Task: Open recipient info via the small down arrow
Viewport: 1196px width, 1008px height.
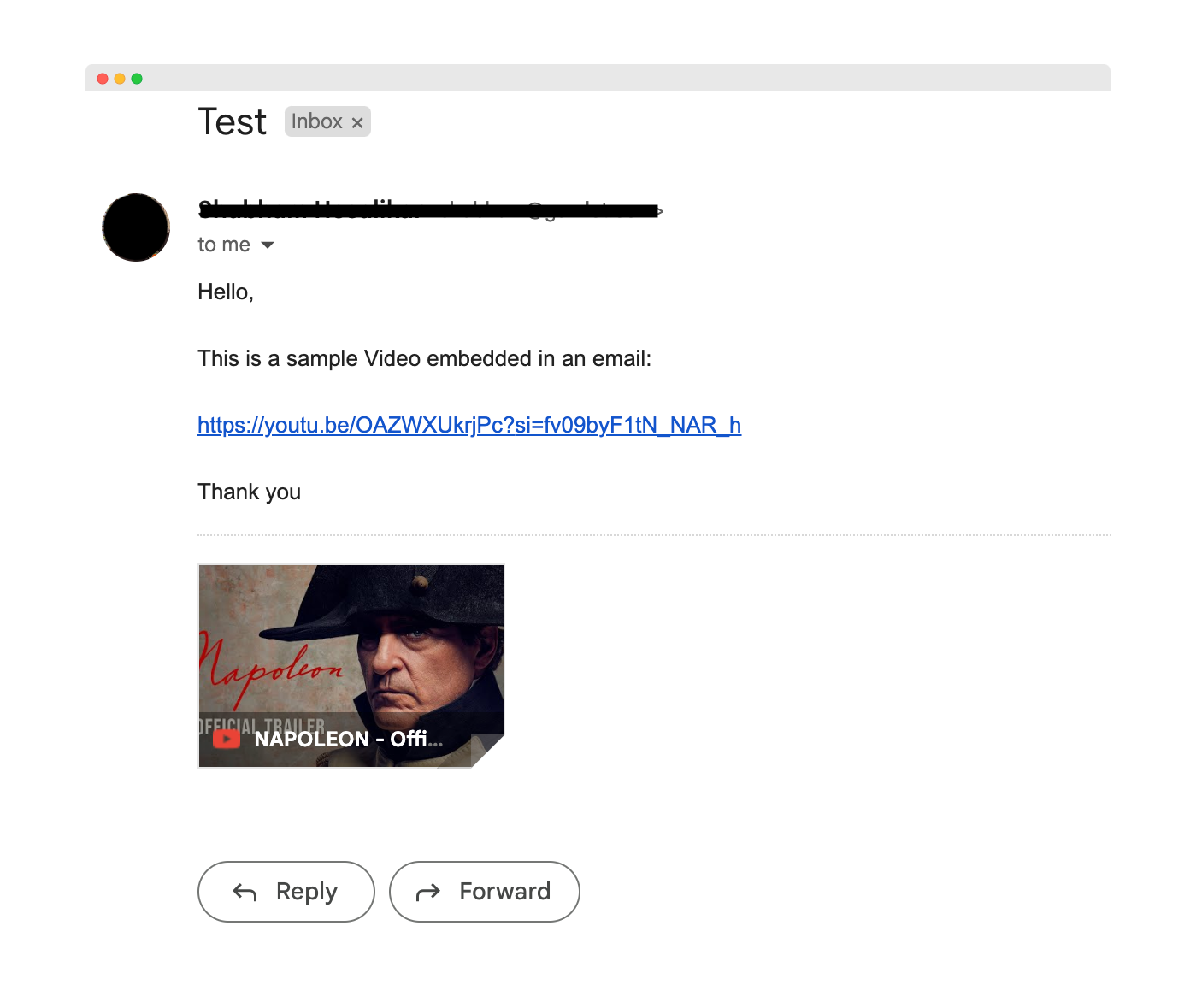Action: [268, 245]
